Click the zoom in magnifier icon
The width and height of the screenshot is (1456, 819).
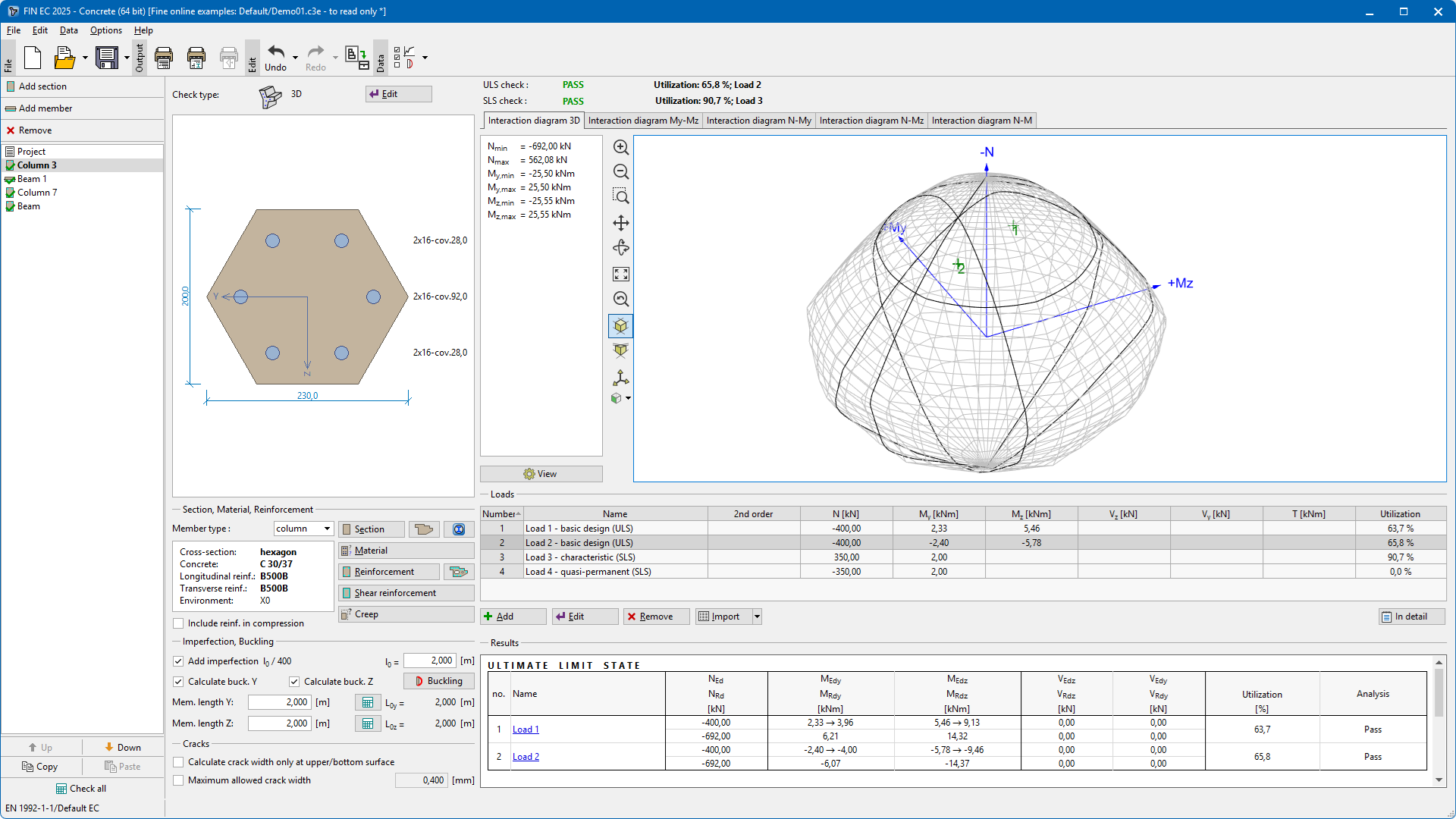pos(620,147)
